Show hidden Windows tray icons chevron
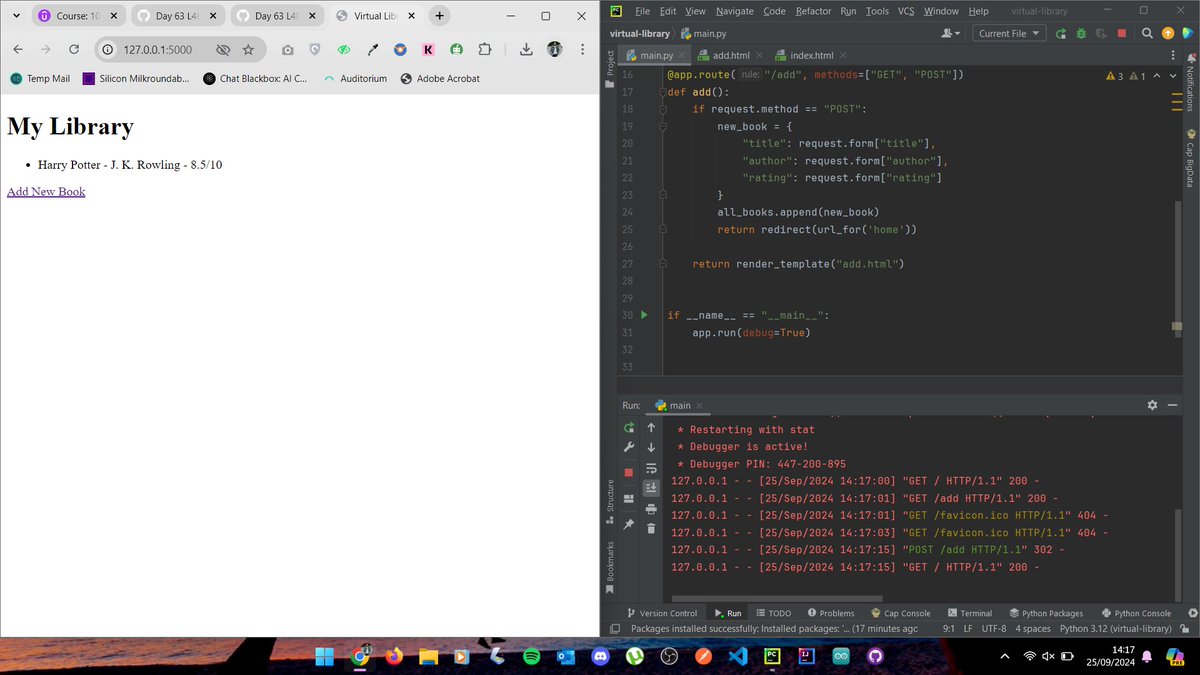 click(x=1004, y=657)
